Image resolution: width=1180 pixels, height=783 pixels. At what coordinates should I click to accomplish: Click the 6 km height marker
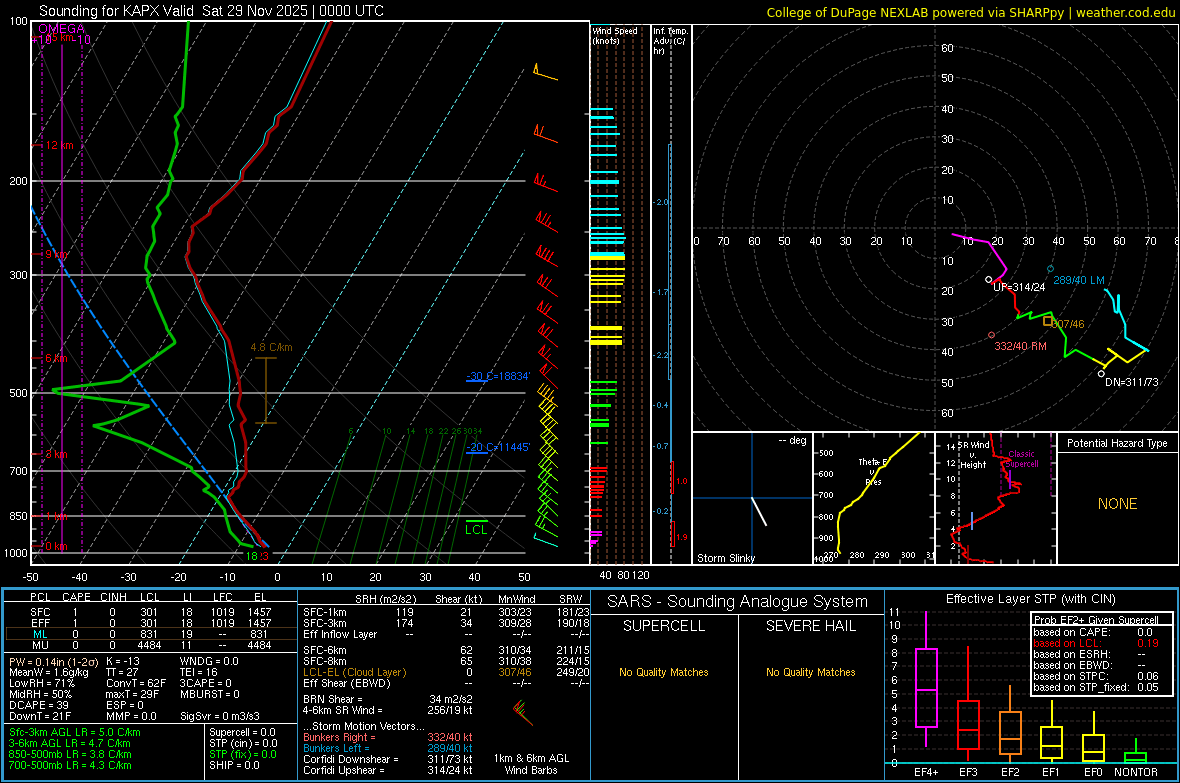tap(56, 358)
